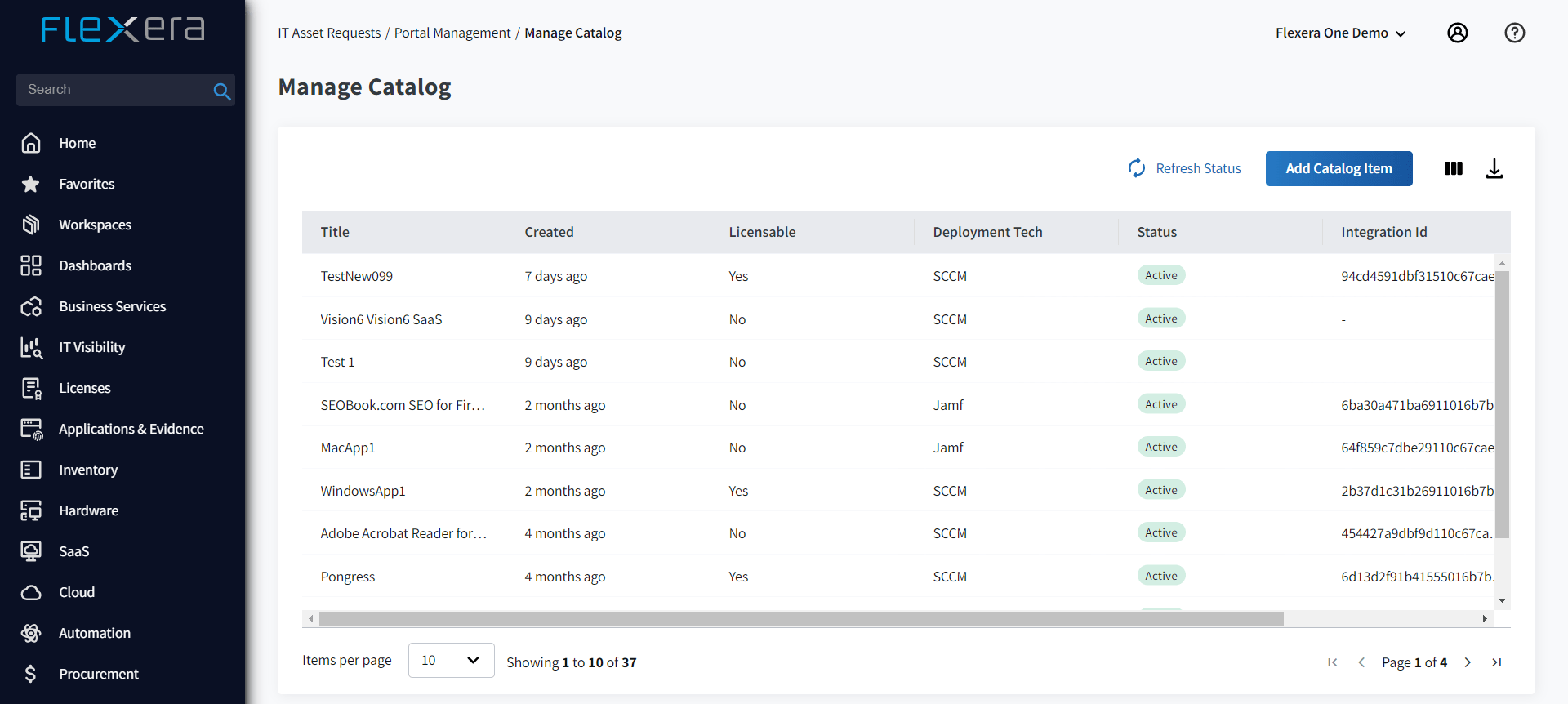1568x704 pixels.
Task: Click the Add Catalog Item button
Action: pyautogui.click(x=1339, y=168)
